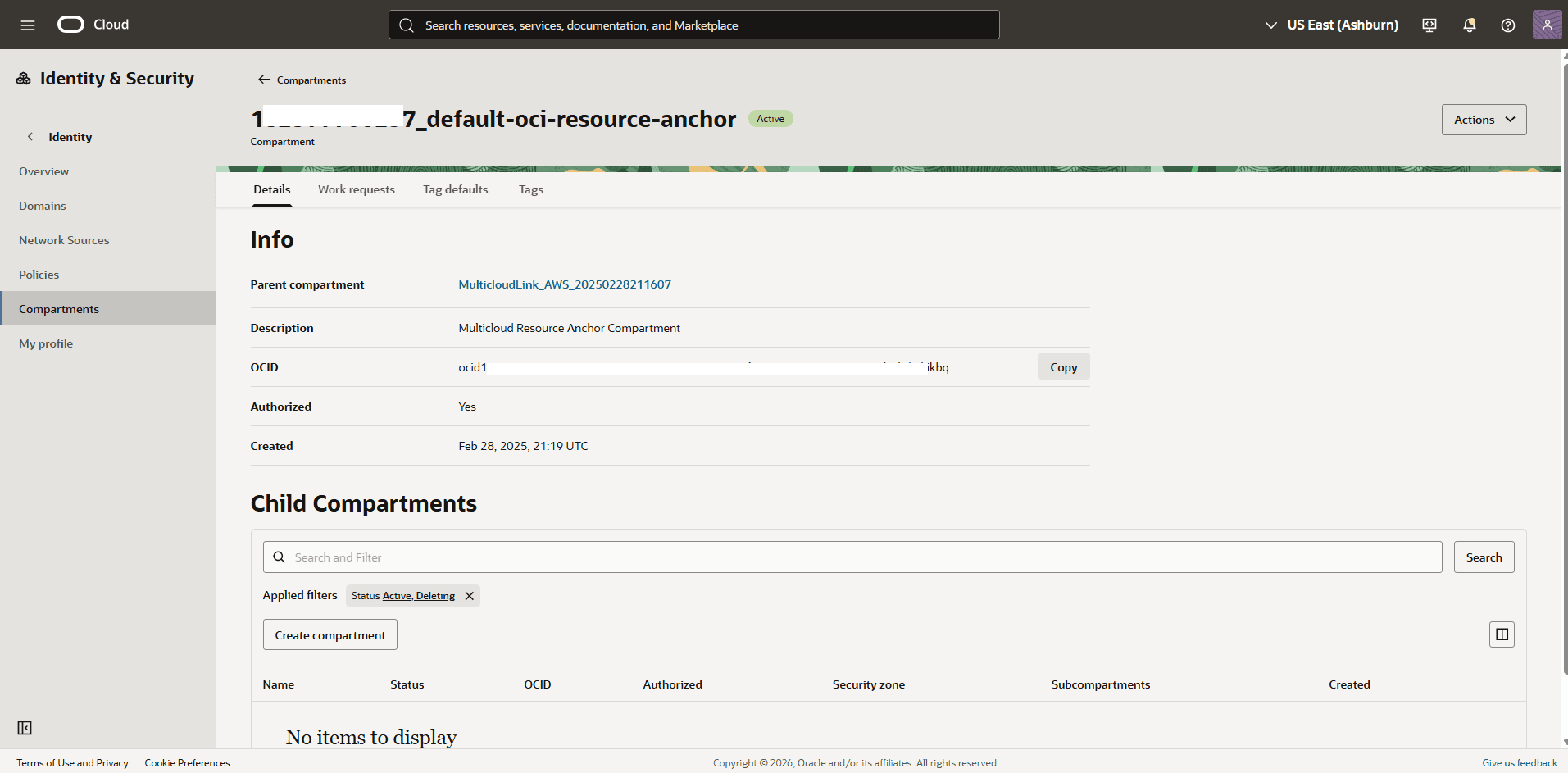The image size is (1568, 773).
Task: Click the Identity & Security service icon
Action: click(x=24, y=78)
